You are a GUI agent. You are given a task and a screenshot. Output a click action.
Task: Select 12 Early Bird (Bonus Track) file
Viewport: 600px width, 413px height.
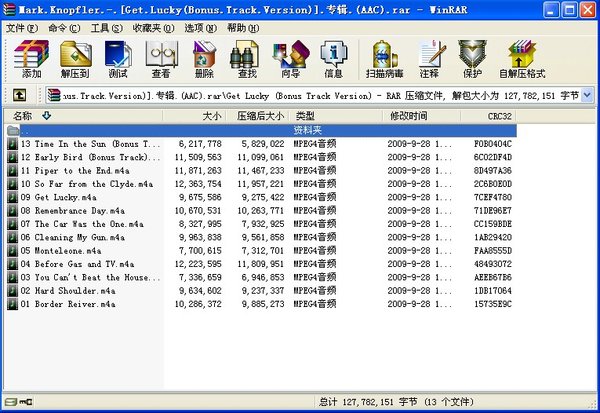point(90,157)
